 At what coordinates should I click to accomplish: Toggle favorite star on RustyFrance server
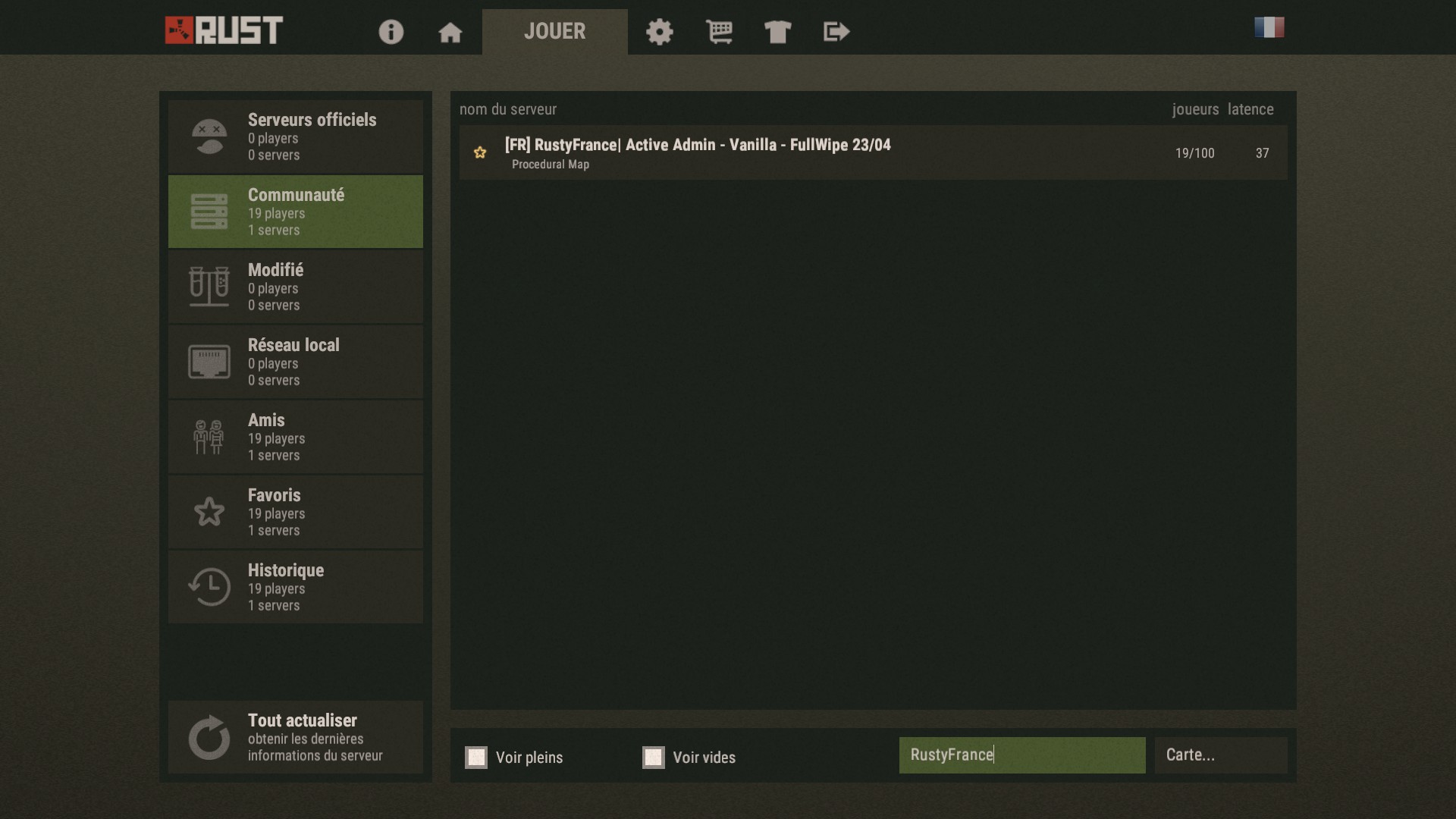pyautogui.click(x=480, y=152)
